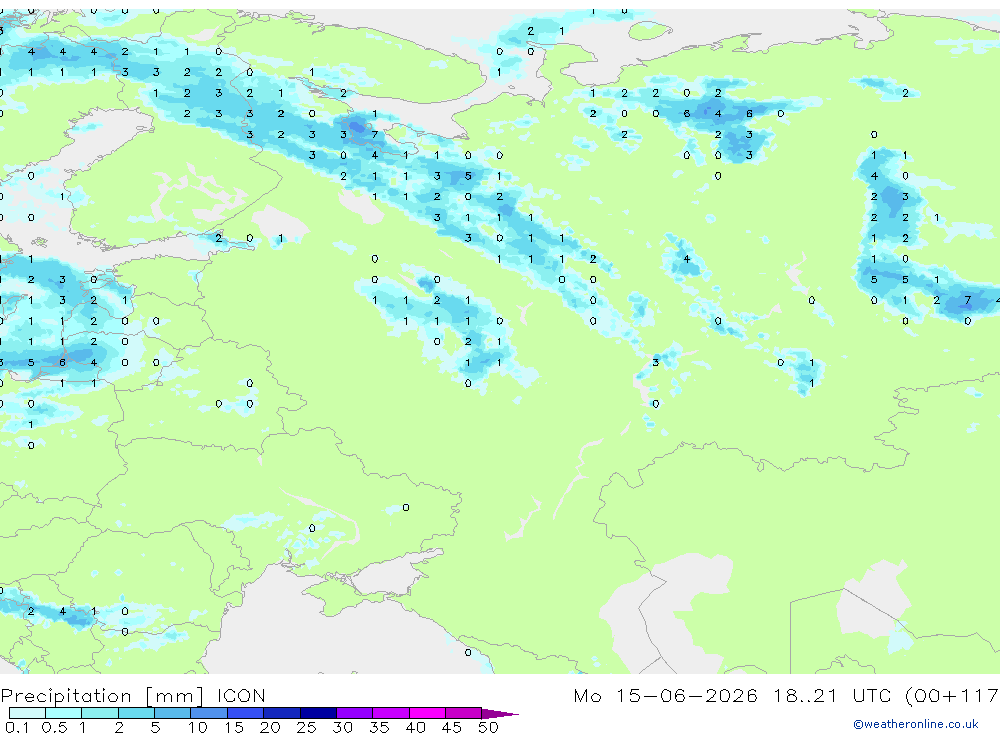Select the 15–20 mm legend color swatch
The width and height of the screenshot is (1000, 733).
(x=246, y=713)
